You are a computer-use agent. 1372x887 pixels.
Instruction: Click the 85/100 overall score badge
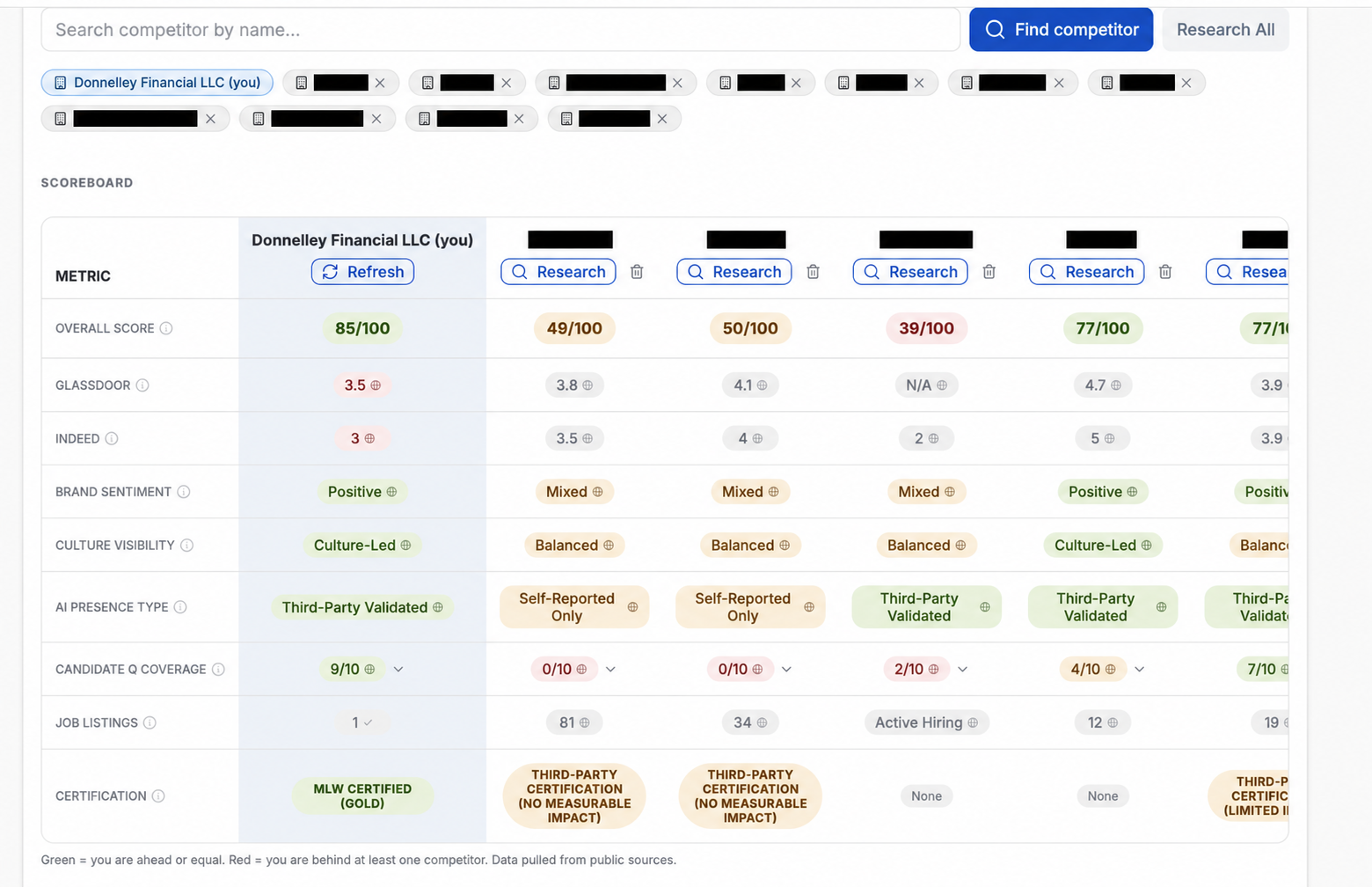(362, 328)
